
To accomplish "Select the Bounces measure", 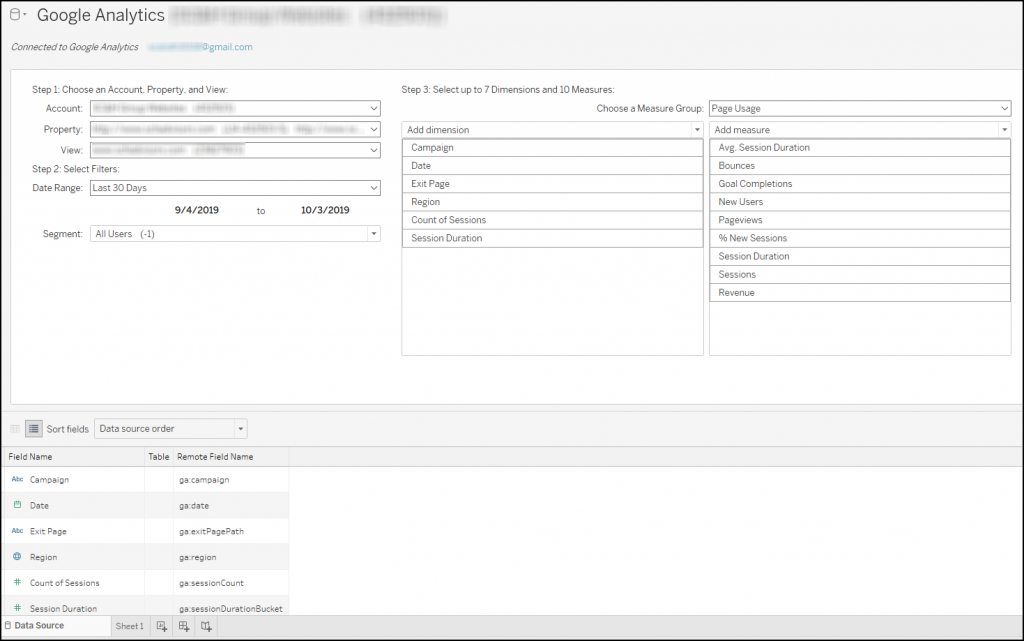I will pyautogui.click(x=860, y=166).
